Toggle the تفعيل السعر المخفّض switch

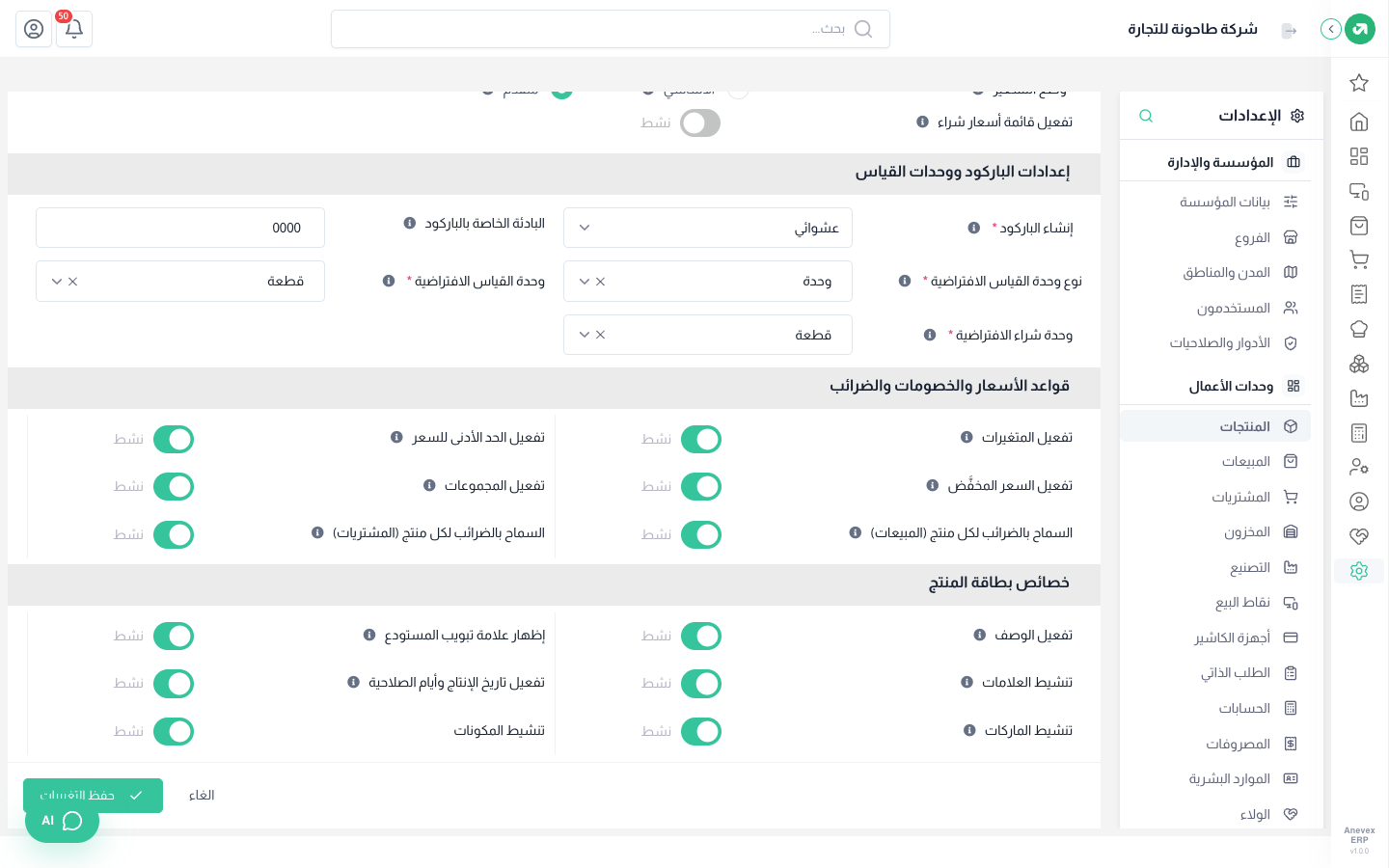point(701,486)
